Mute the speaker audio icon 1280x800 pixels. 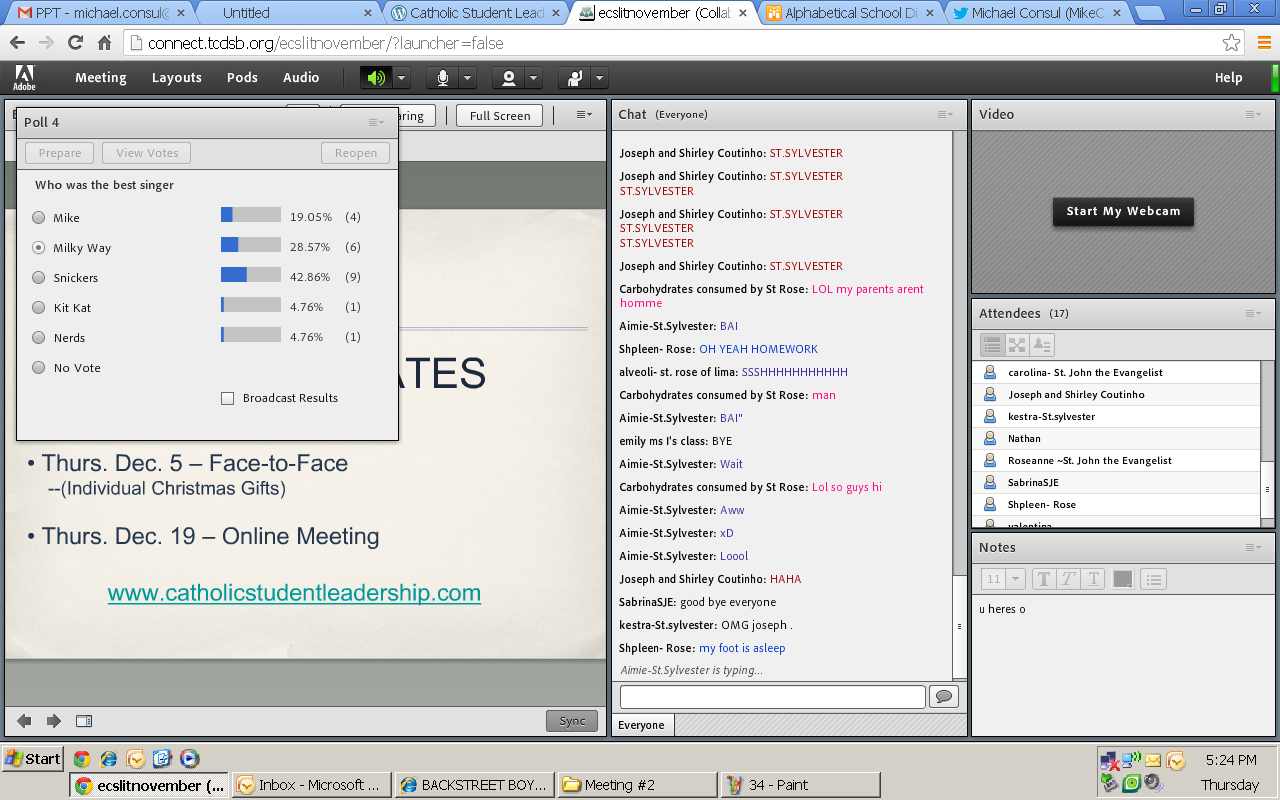[376, 78]
